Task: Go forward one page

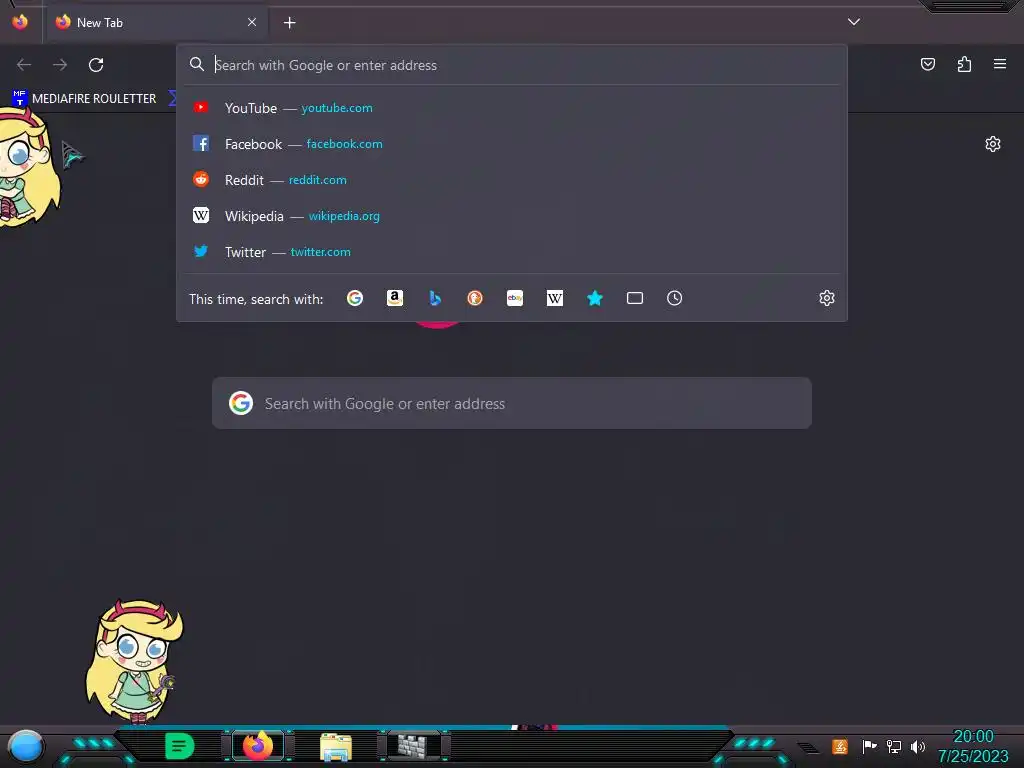Action: pos(60,65)
